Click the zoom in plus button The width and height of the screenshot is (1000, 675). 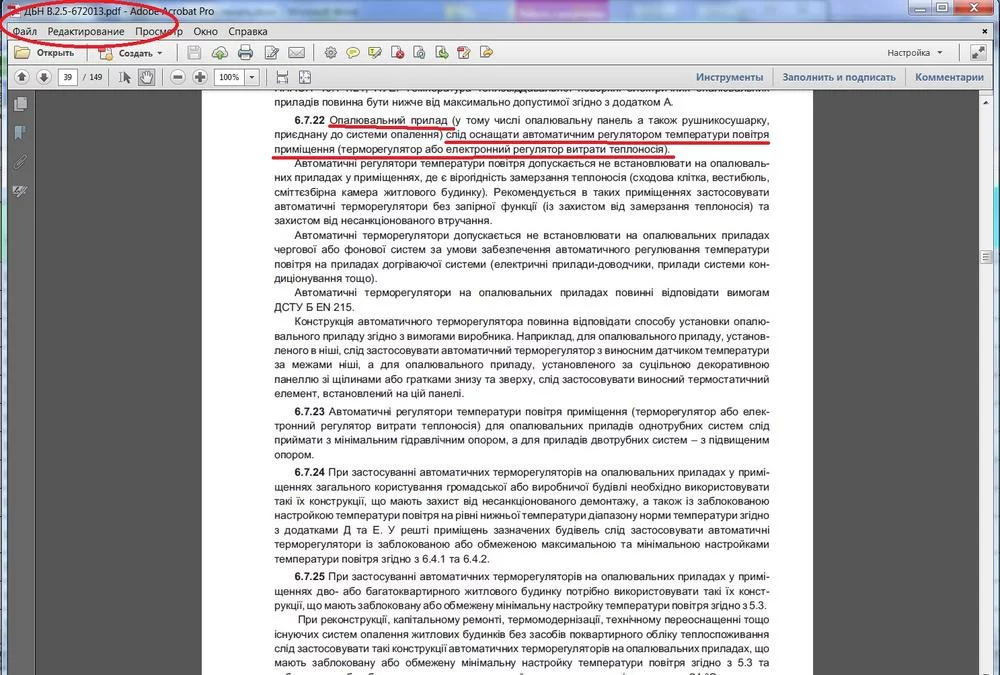[200, 77]
